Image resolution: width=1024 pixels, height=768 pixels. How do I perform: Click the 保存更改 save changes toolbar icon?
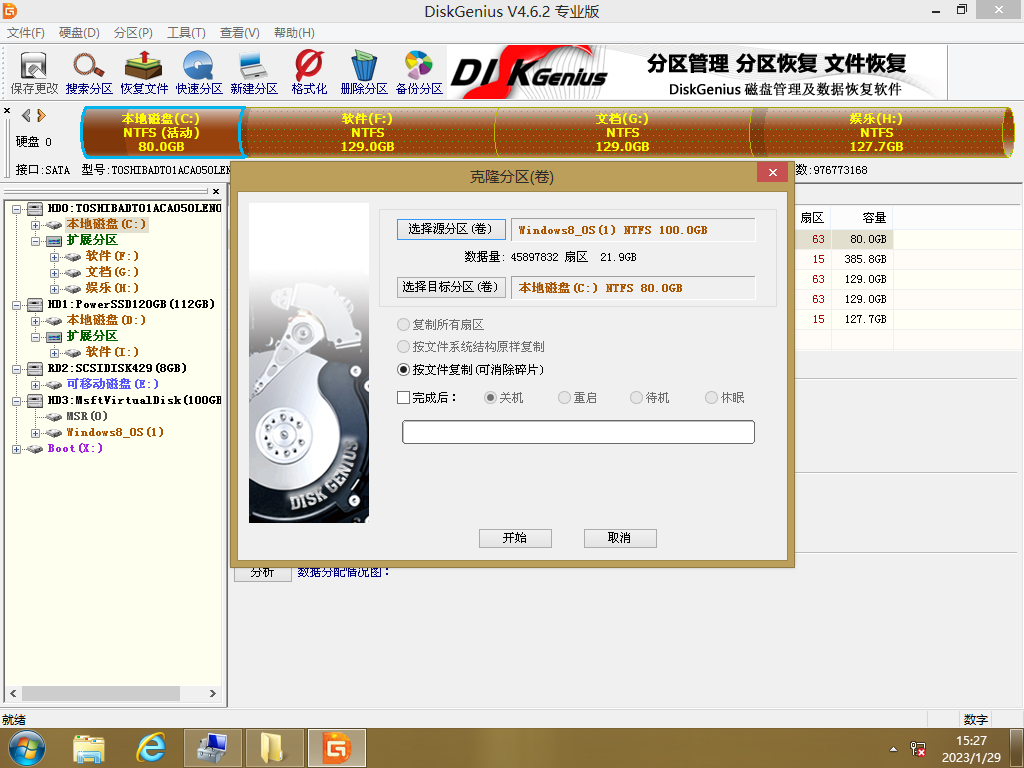34,72
